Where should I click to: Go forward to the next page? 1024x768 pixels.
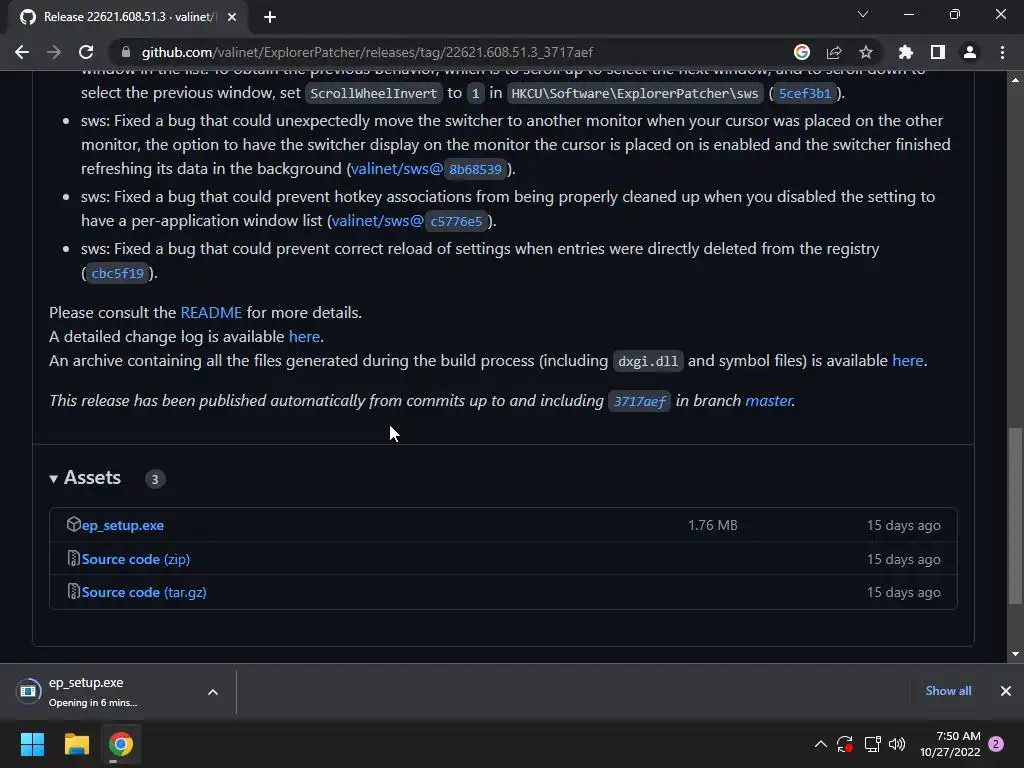[x=54, y=52]
